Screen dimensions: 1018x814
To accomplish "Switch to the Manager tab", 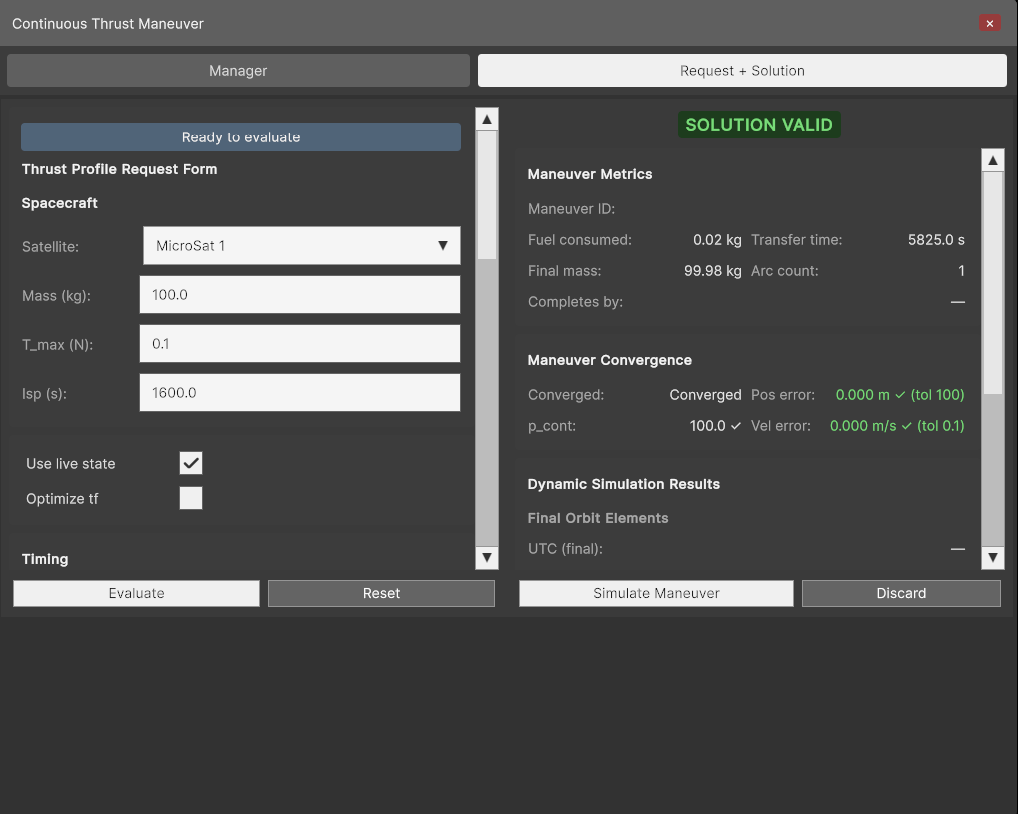I will click(238, 71).
